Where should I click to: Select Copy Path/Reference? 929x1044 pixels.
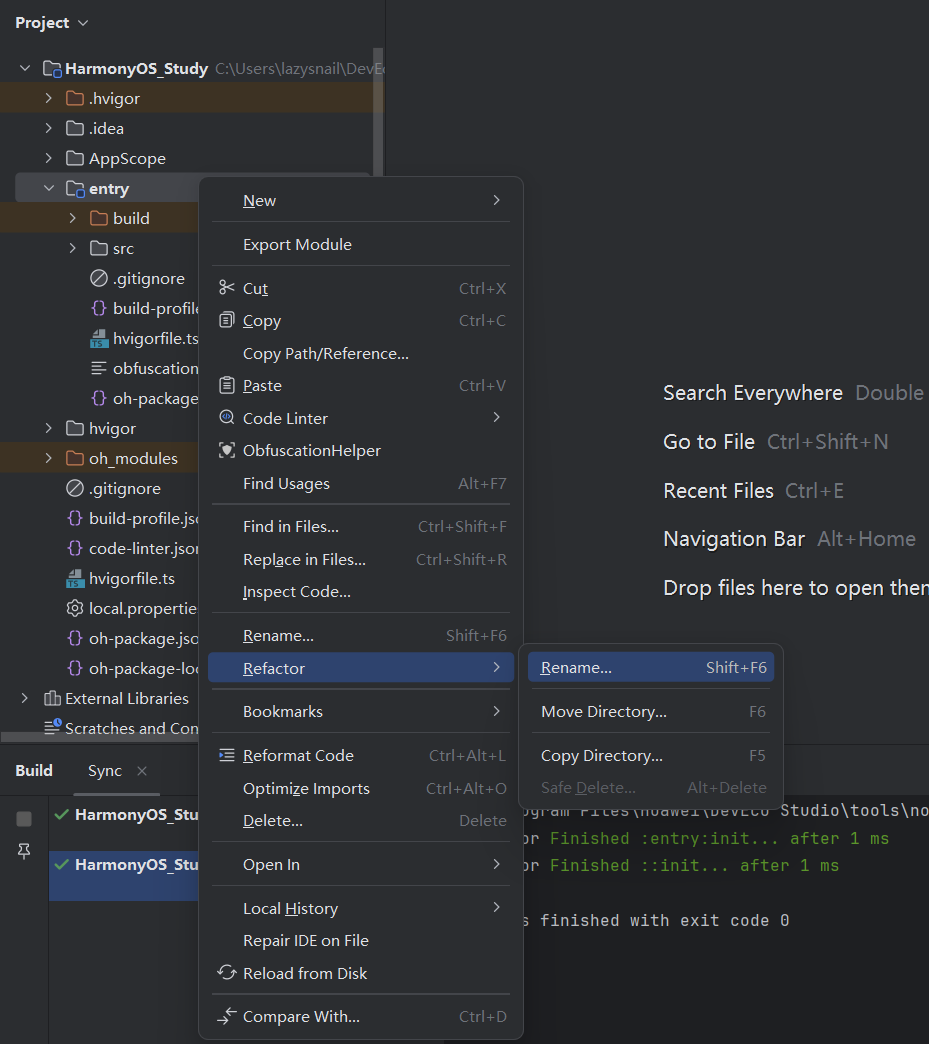360,353
